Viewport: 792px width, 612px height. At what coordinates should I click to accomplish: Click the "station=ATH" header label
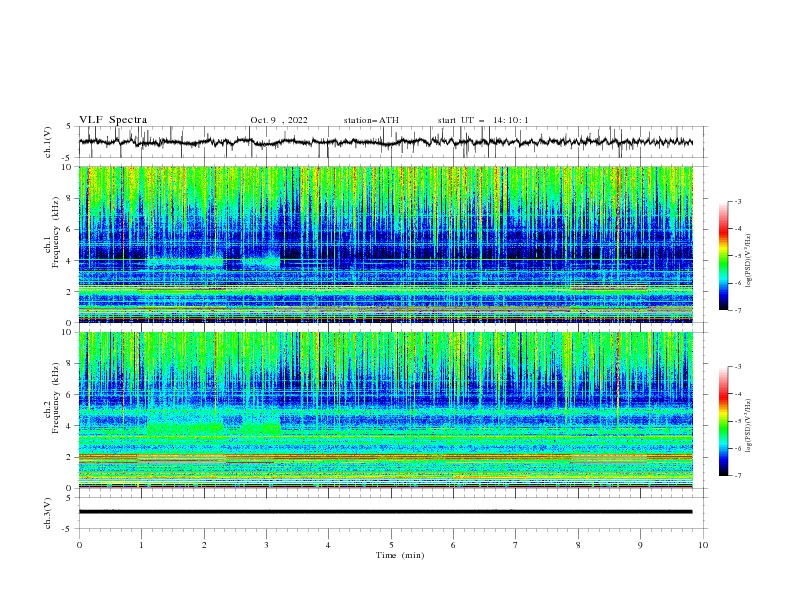[371, 120]
